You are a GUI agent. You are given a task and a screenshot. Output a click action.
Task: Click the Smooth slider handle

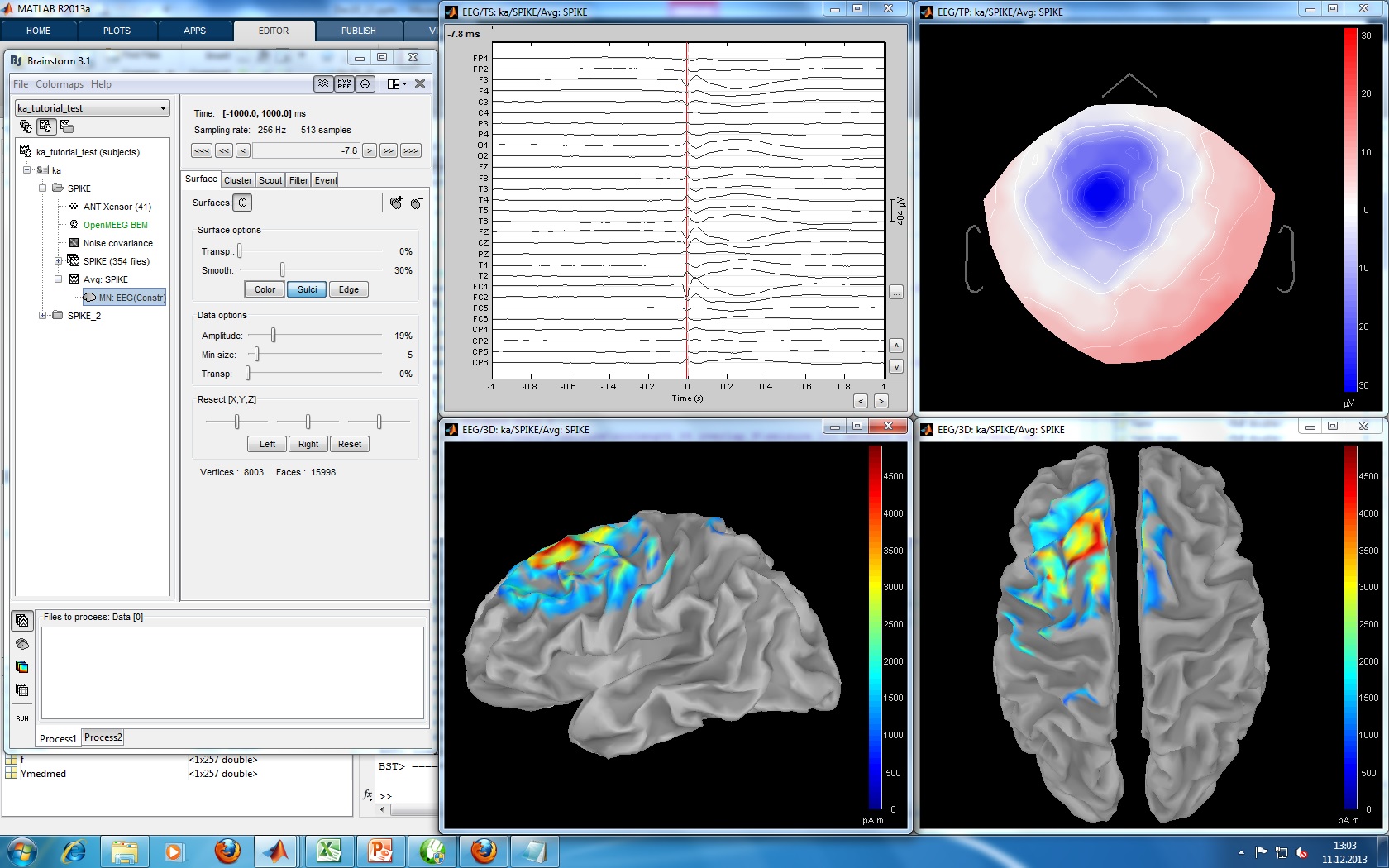282,270
